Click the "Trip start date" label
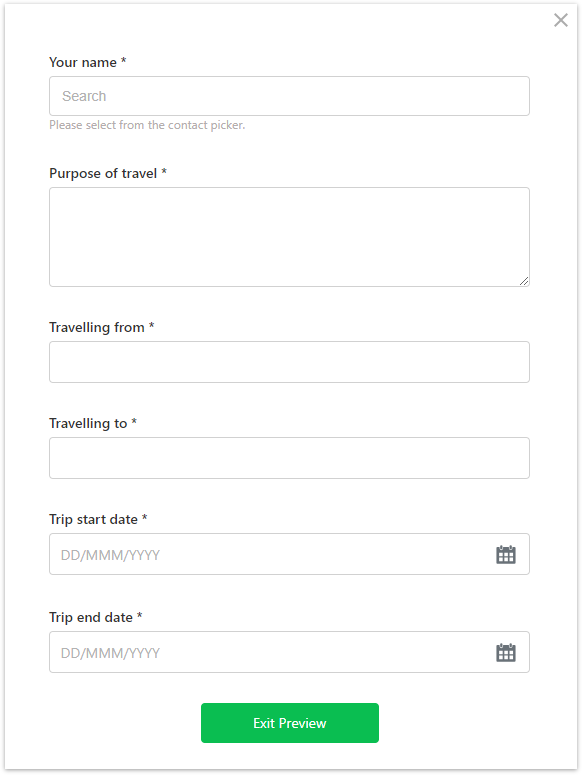The image size is (582, 775). (93, 519)
